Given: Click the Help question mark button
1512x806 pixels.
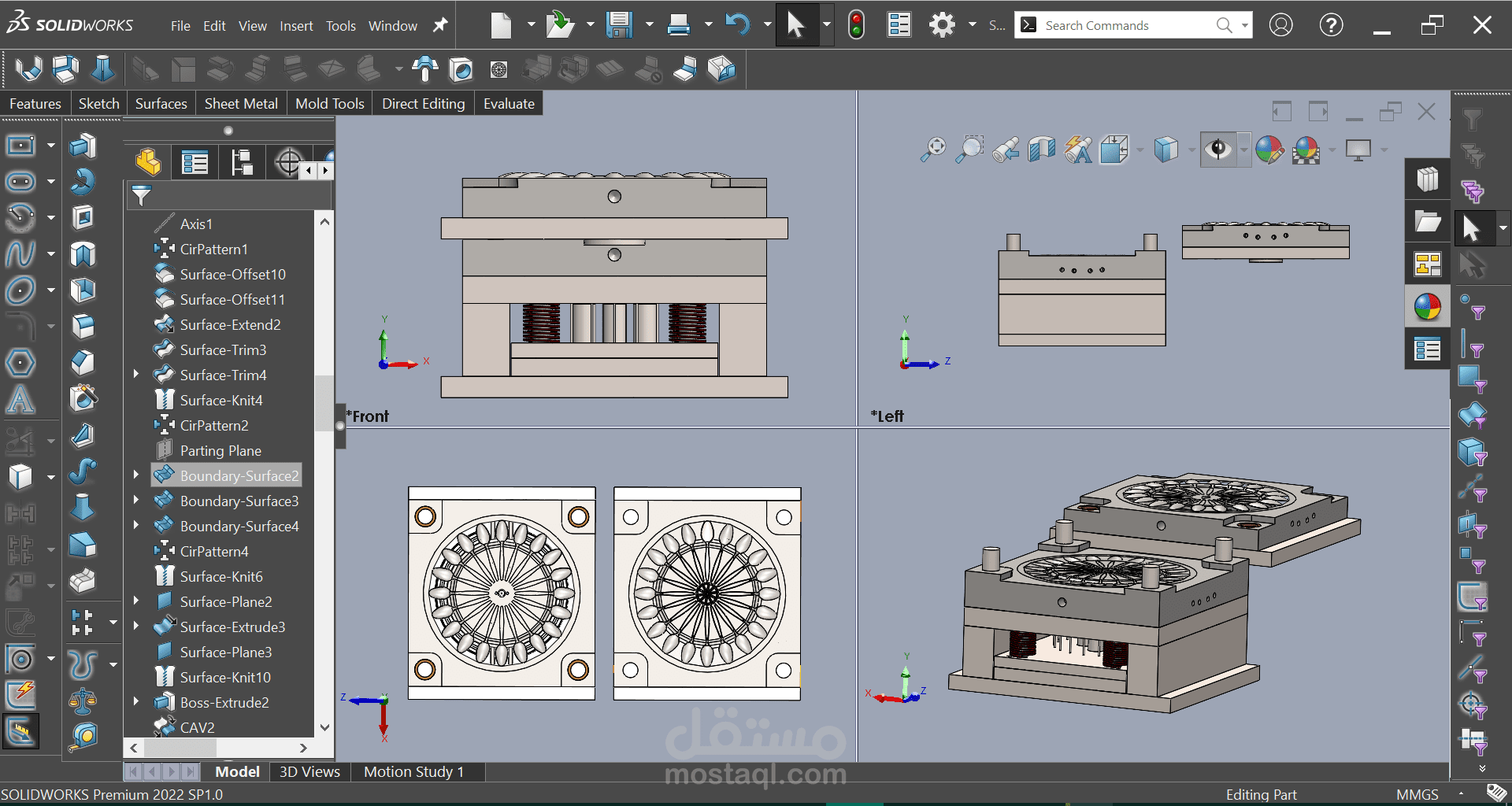Looking at the screenshot, I should click(1331, 25).
